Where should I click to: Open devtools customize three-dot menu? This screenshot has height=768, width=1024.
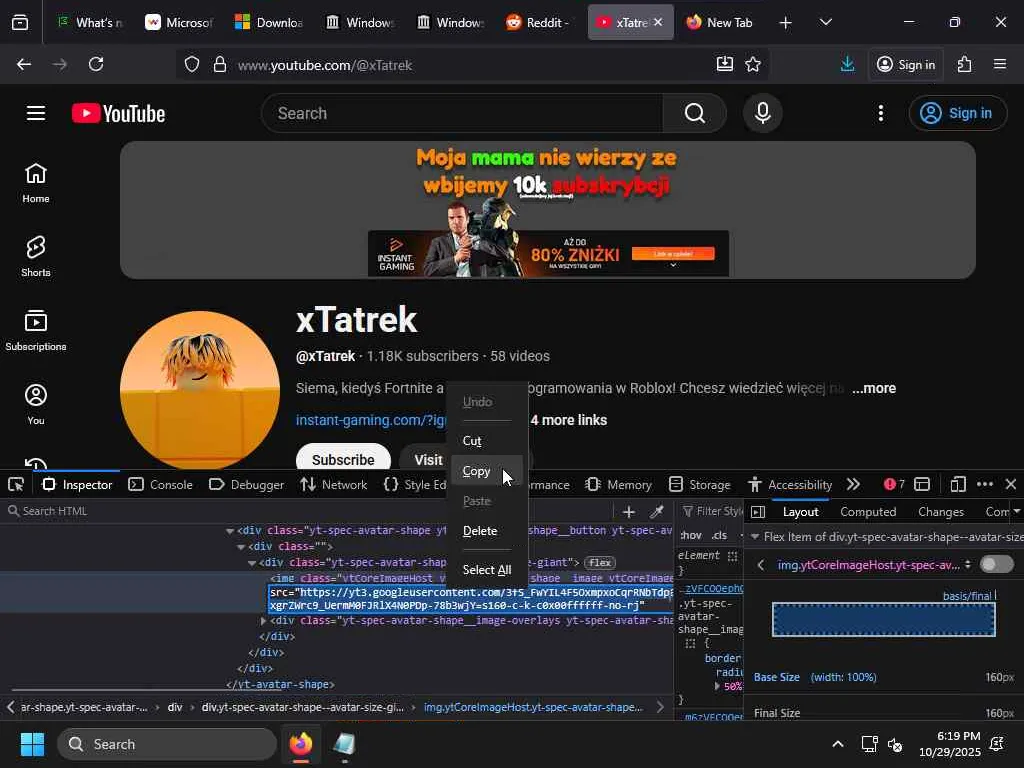tap(985, 485)
